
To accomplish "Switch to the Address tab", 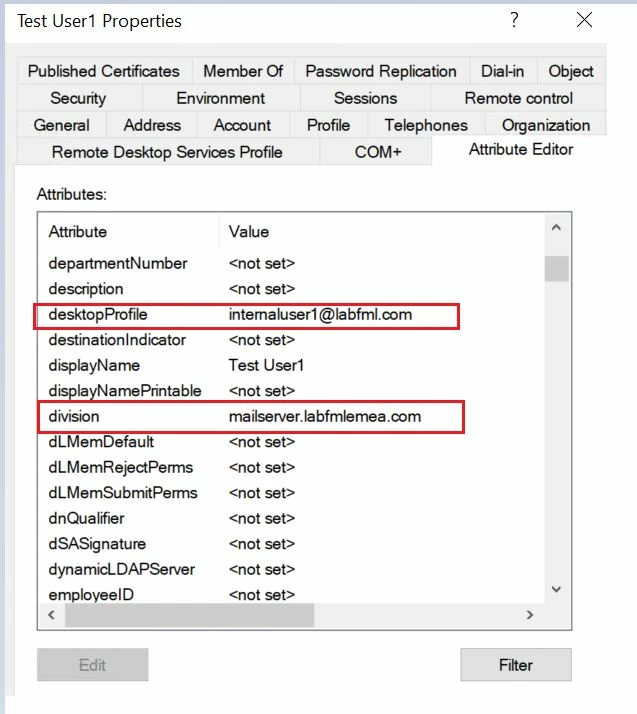I will [x=152, y=125].
